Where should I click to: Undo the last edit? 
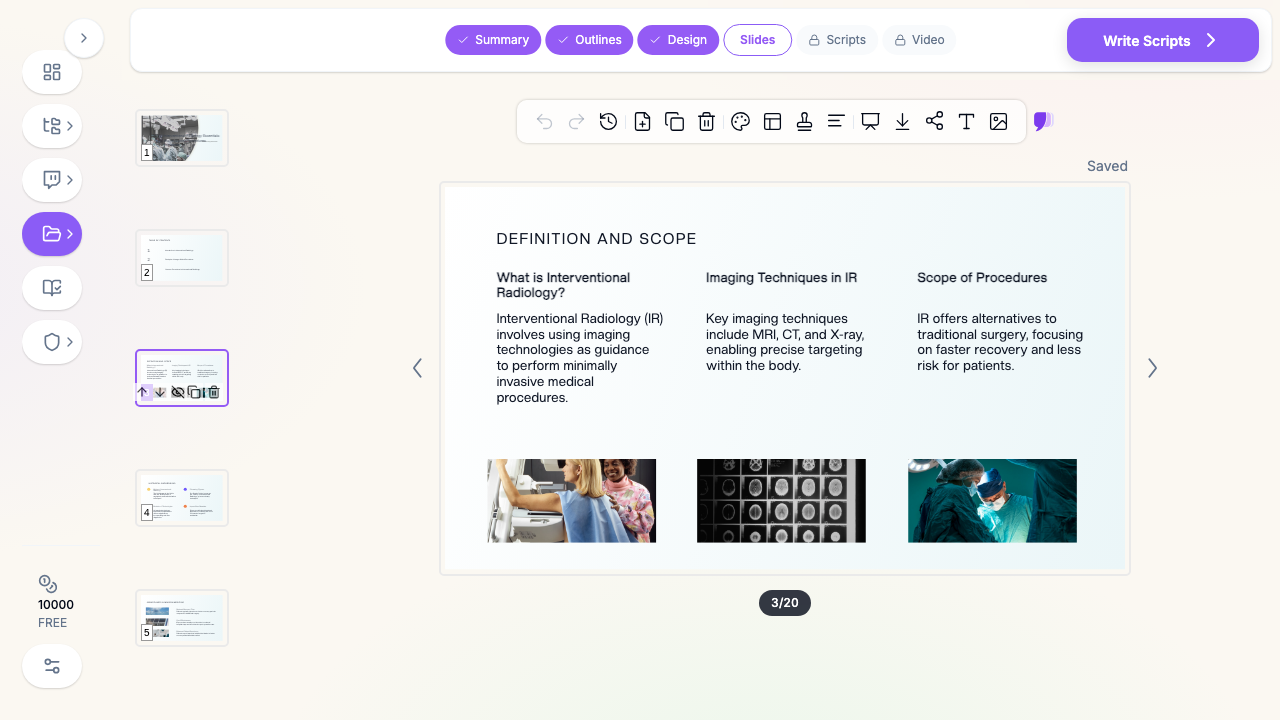(544, 121)
